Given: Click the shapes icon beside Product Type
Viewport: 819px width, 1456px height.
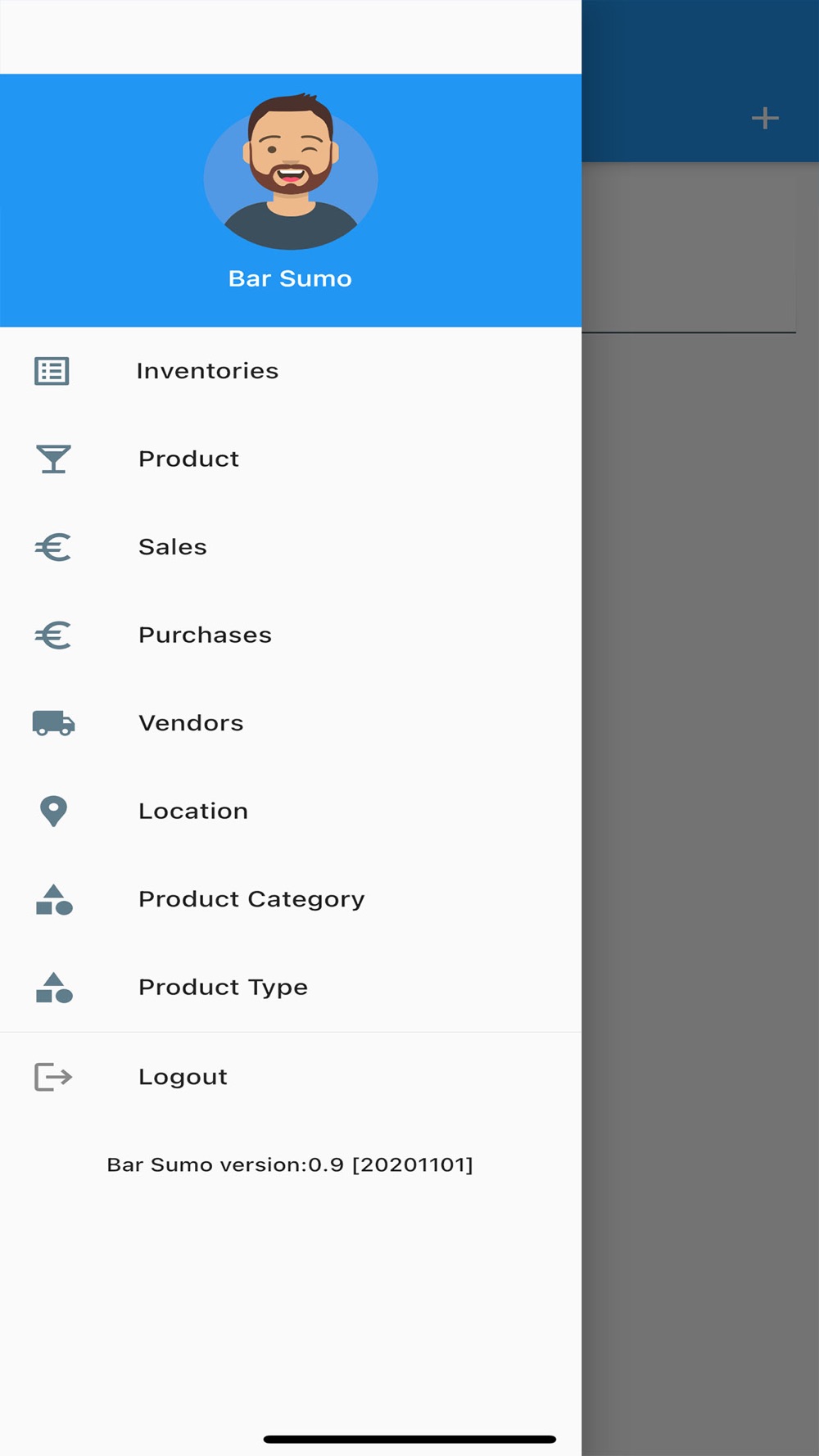Looking at the screenshot, I should pyautogui.click(x=54, y=988).
